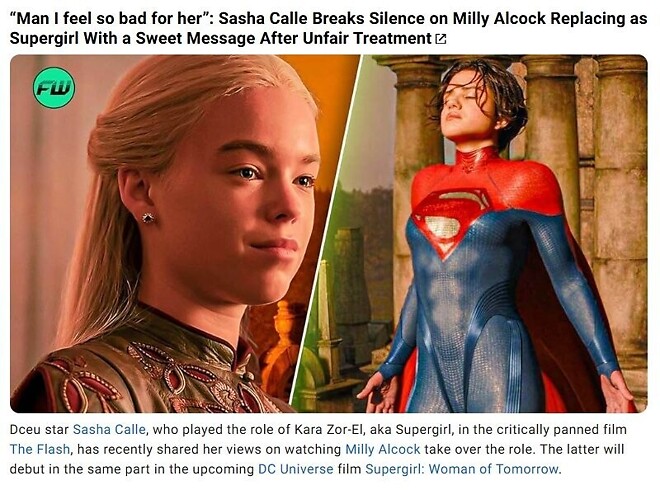Viewport: 660px width, 490px height.
Task: Open the 'Man I feel so bad for her' headline
Action: pyautogui.click(x=328, y=28)
